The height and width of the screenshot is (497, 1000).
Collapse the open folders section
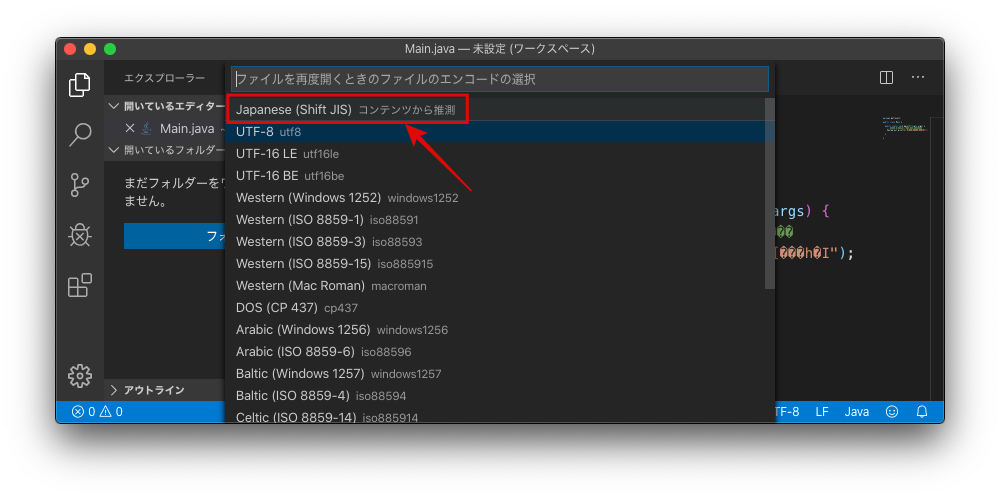[x=165, y=150]
